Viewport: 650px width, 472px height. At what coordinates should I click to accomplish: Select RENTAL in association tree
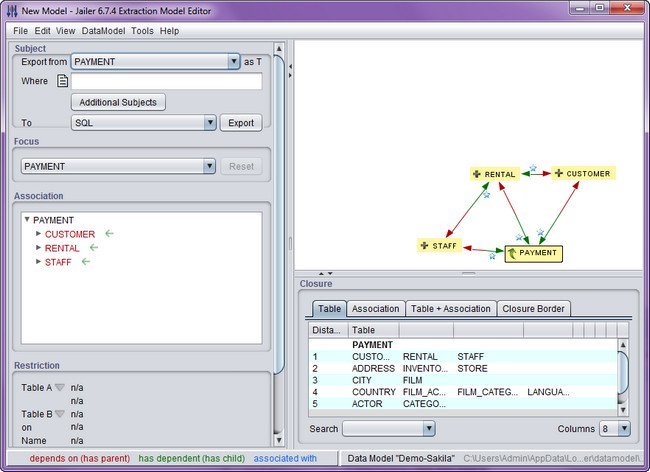[x=62, y=248]
